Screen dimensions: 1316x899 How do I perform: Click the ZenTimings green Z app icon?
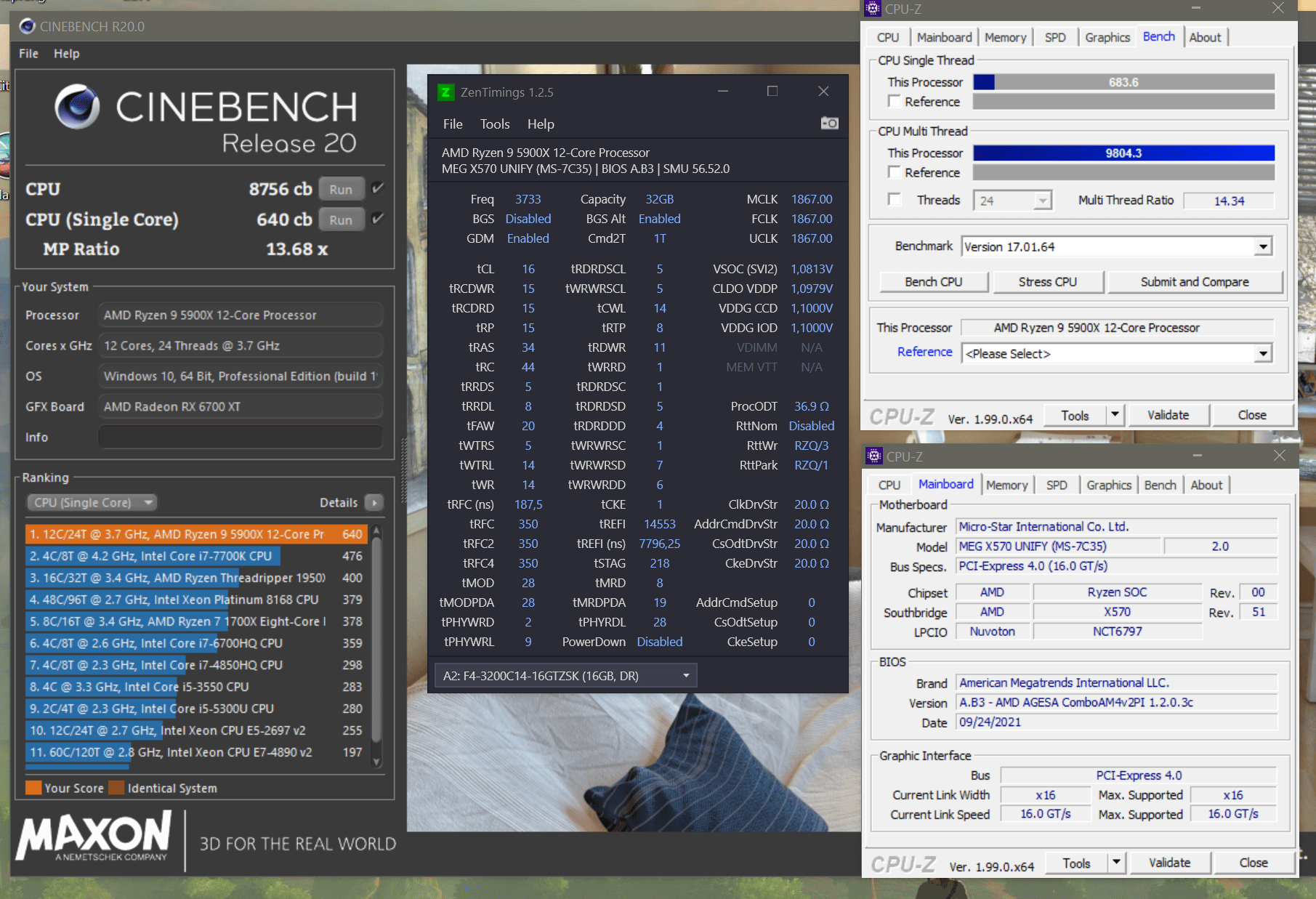click(445, 92)
